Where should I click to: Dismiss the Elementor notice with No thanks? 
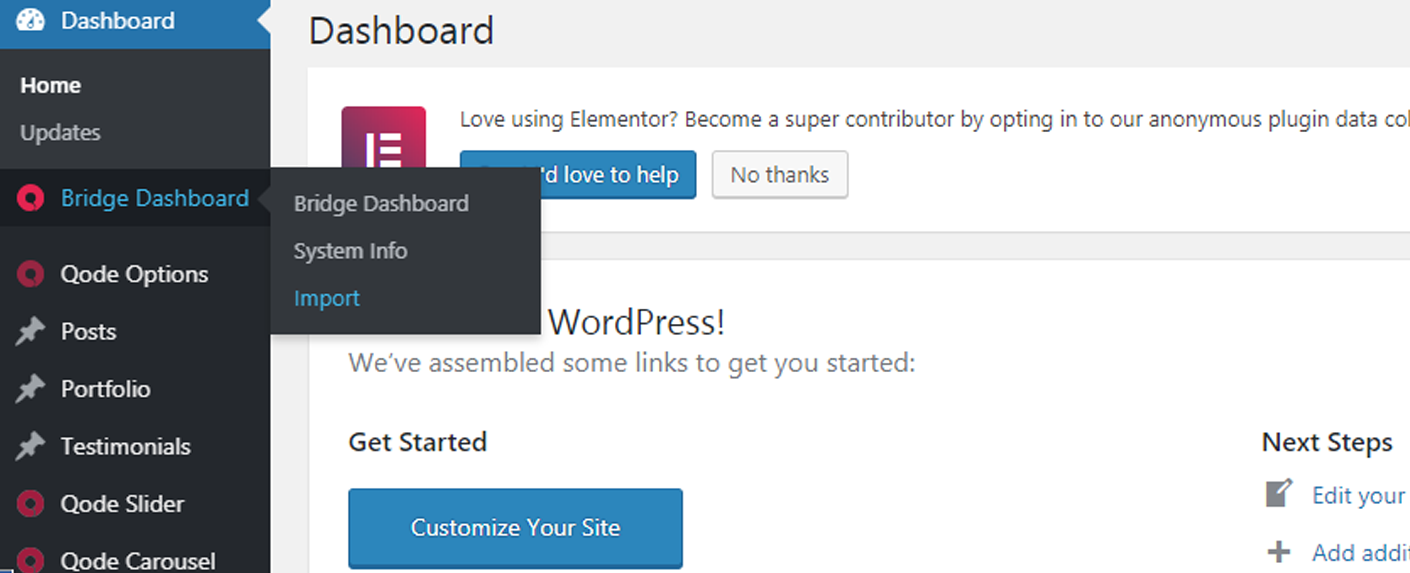tap(779, 175)
